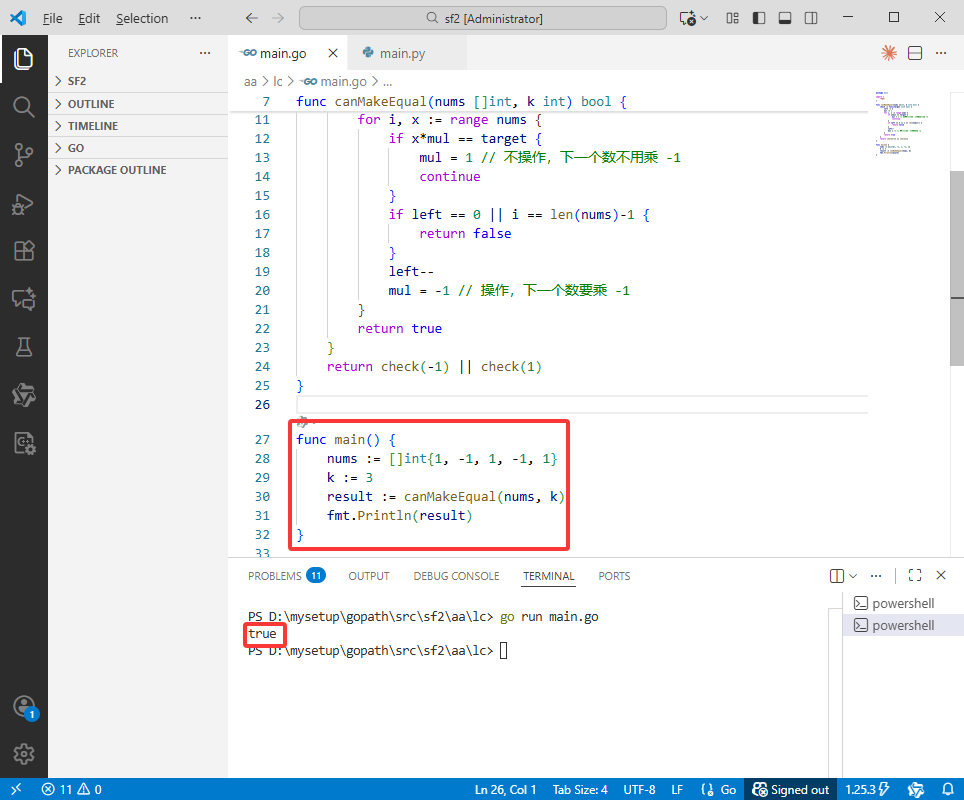Expand the SF2 folder section
Viewport: 964px width, 800px height.
138,81
